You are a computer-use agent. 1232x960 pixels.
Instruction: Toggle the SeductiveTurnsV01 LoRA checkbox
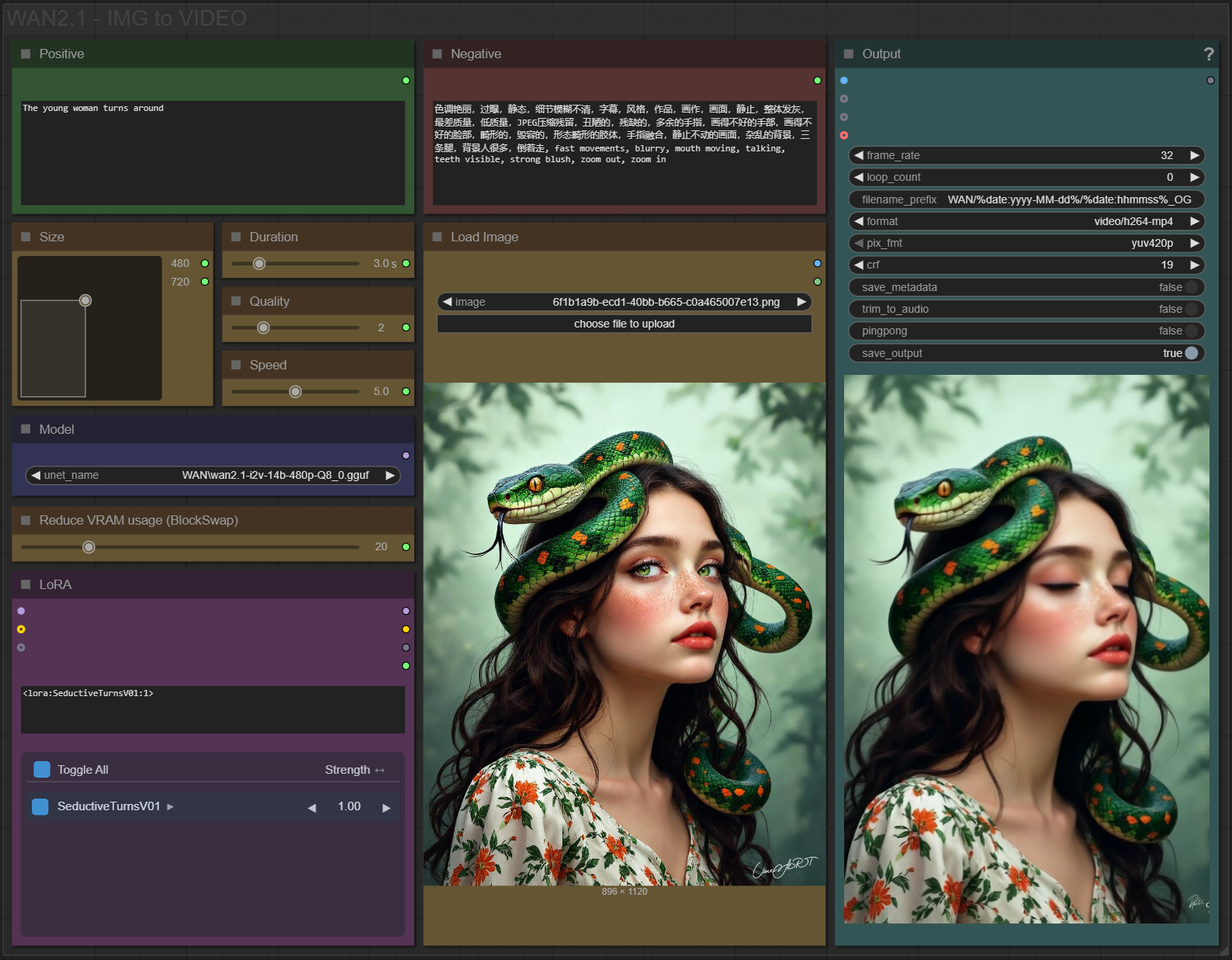pyautogui.click(x=40, y=807)
